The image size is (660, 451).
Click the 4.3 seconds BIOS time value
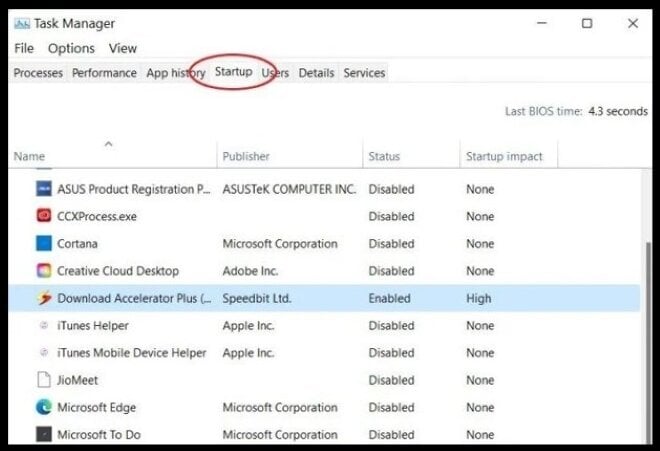click(617, 111)
